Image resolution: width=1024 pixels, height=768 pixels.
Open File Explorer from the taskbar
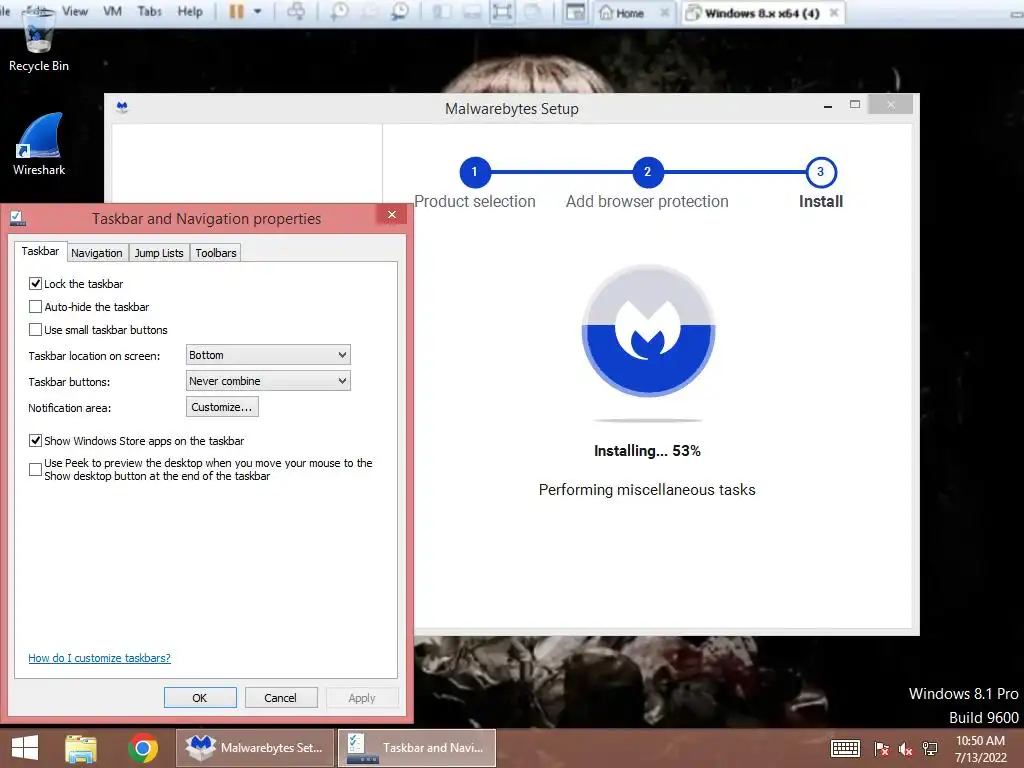[81, 748]
